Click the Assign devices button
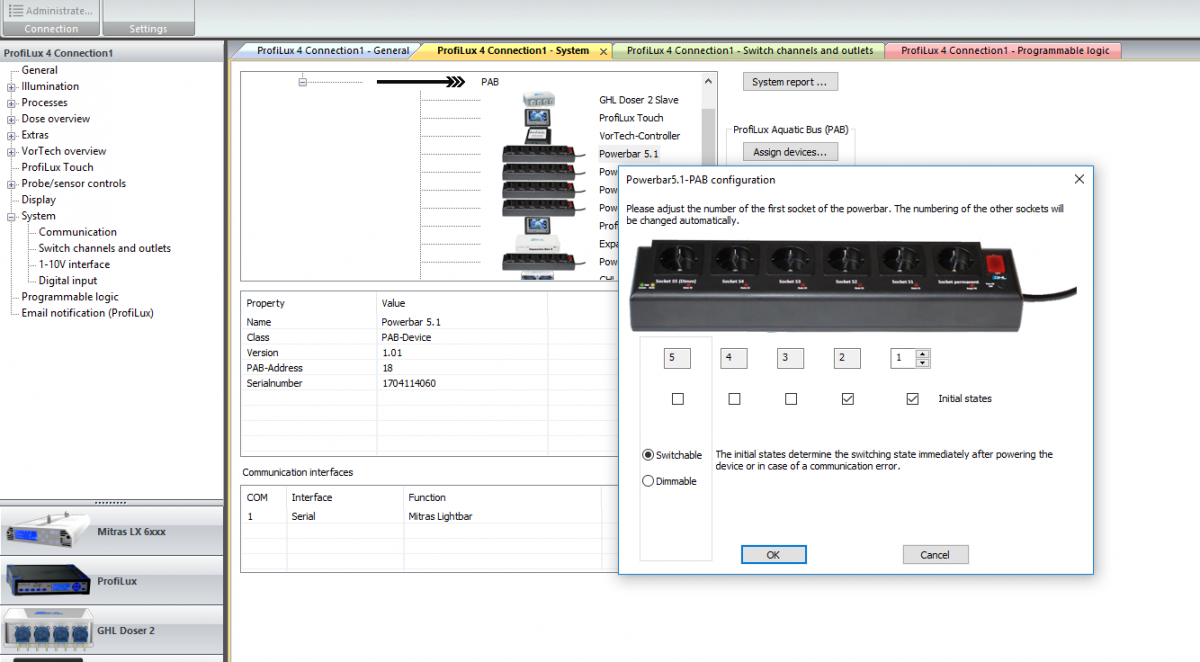This screenshot has width=1200, height=662. (790, 152)
